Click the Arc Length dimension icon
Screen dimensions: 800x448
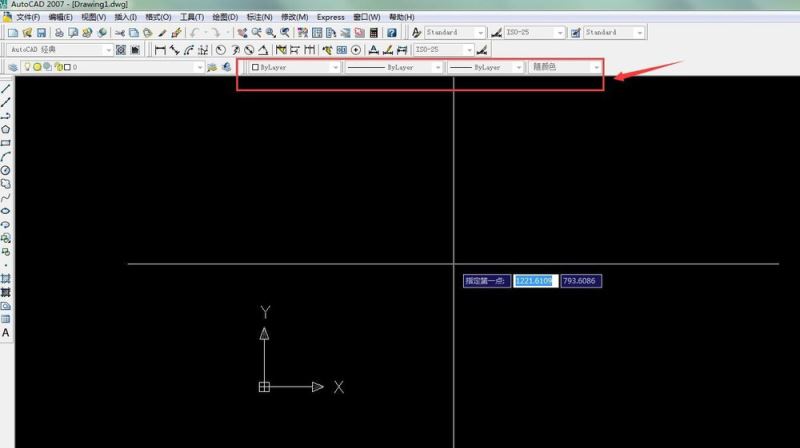(189, 50)
